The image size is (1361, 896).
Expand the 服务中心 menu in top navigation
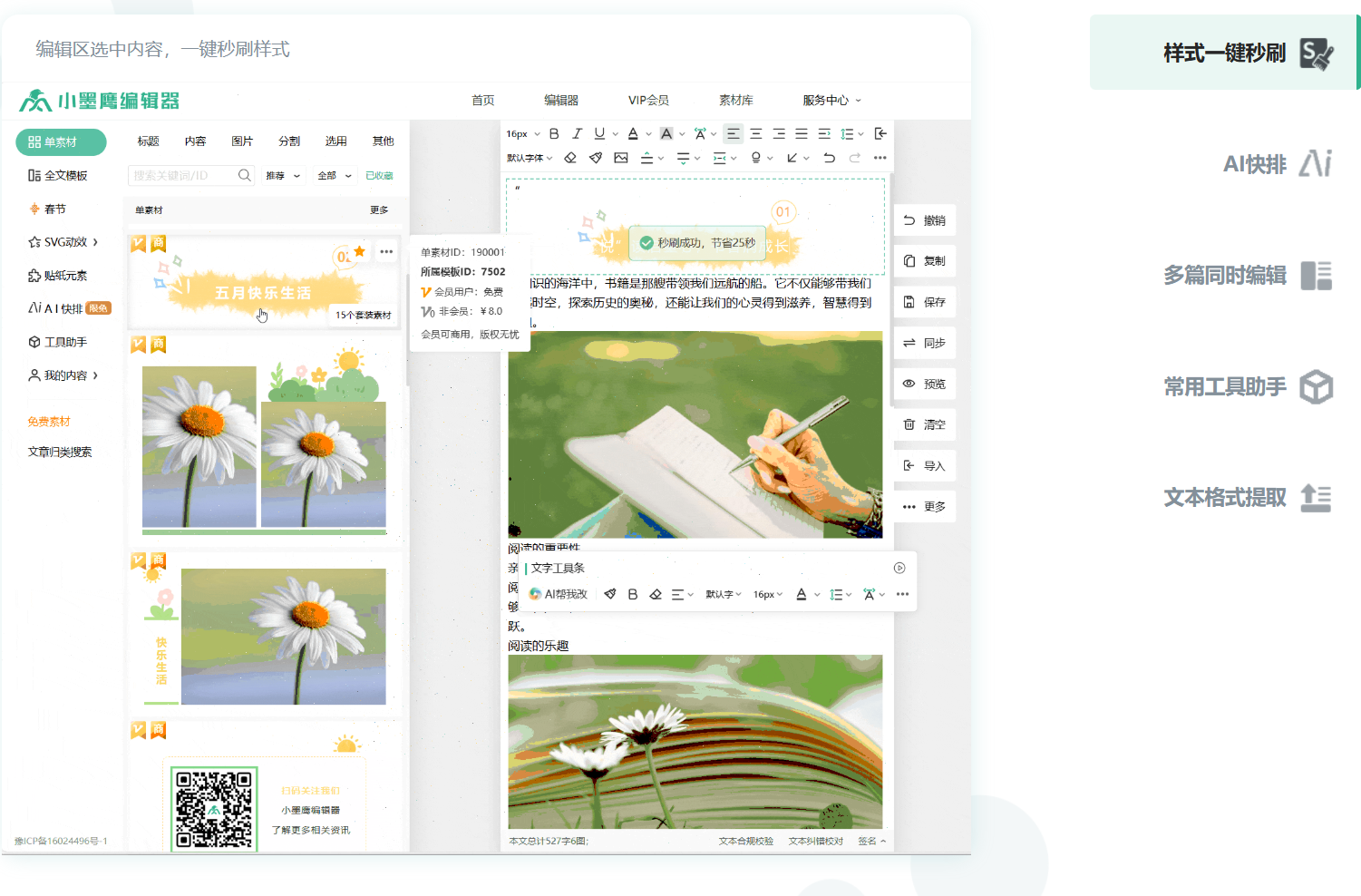[831, 100]
